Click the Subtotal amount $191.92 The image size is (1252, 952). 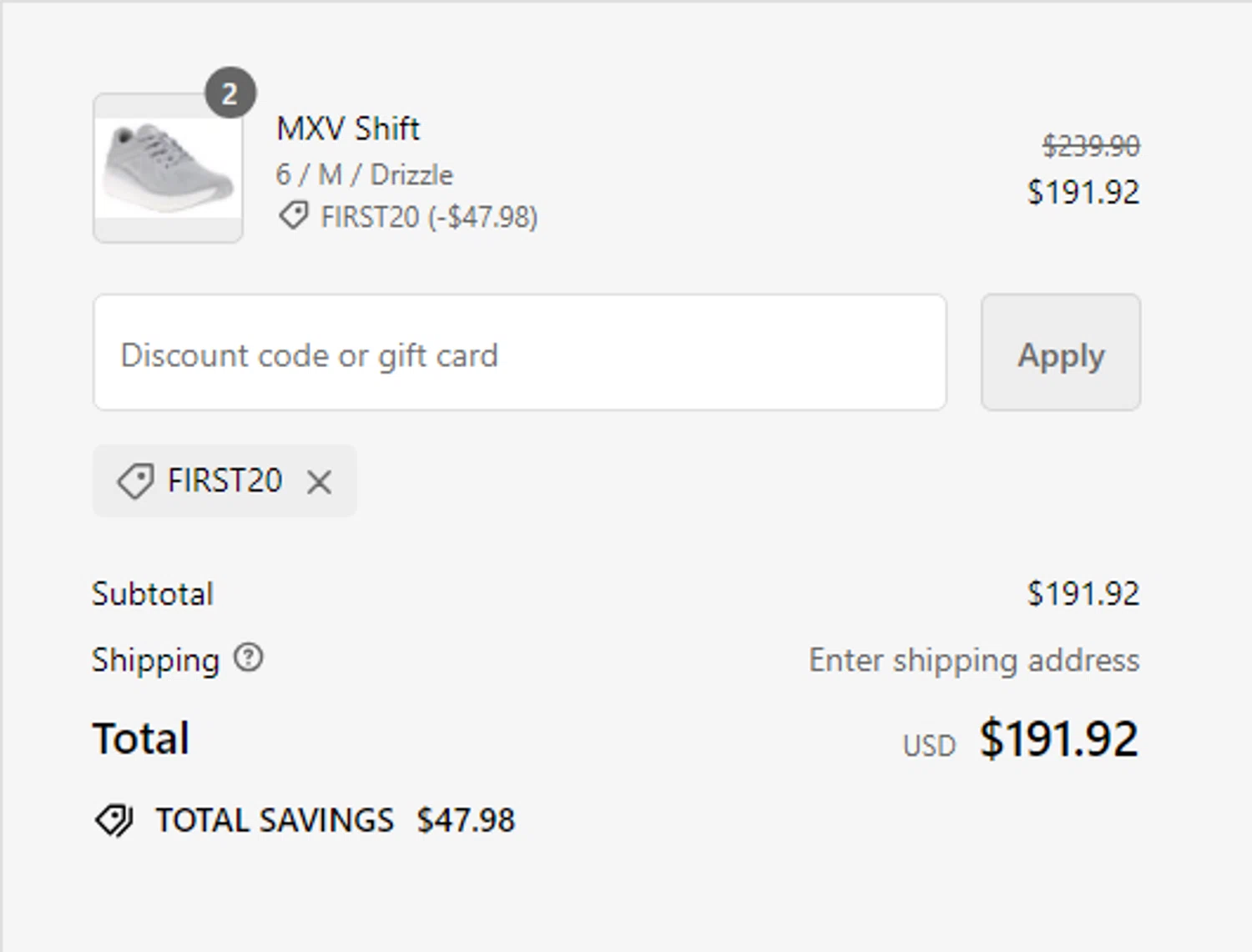(x=1083, y=594)
